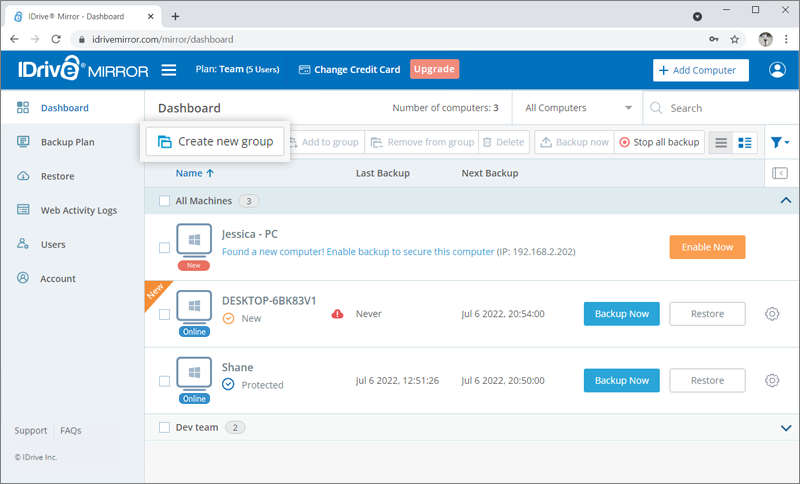Click New status icon under DESKTOP-6BK83V1

[228, 318]
